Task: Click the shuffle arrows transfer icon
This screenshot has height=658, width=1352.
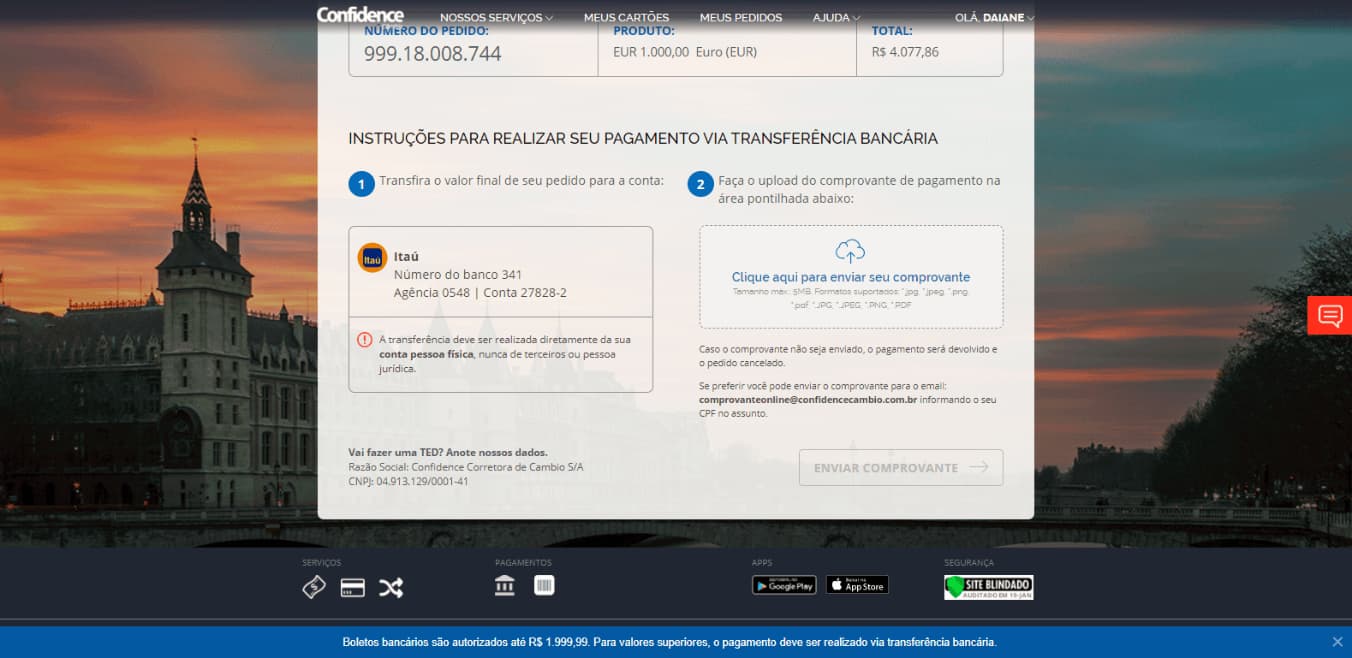Action: [390, 588]
